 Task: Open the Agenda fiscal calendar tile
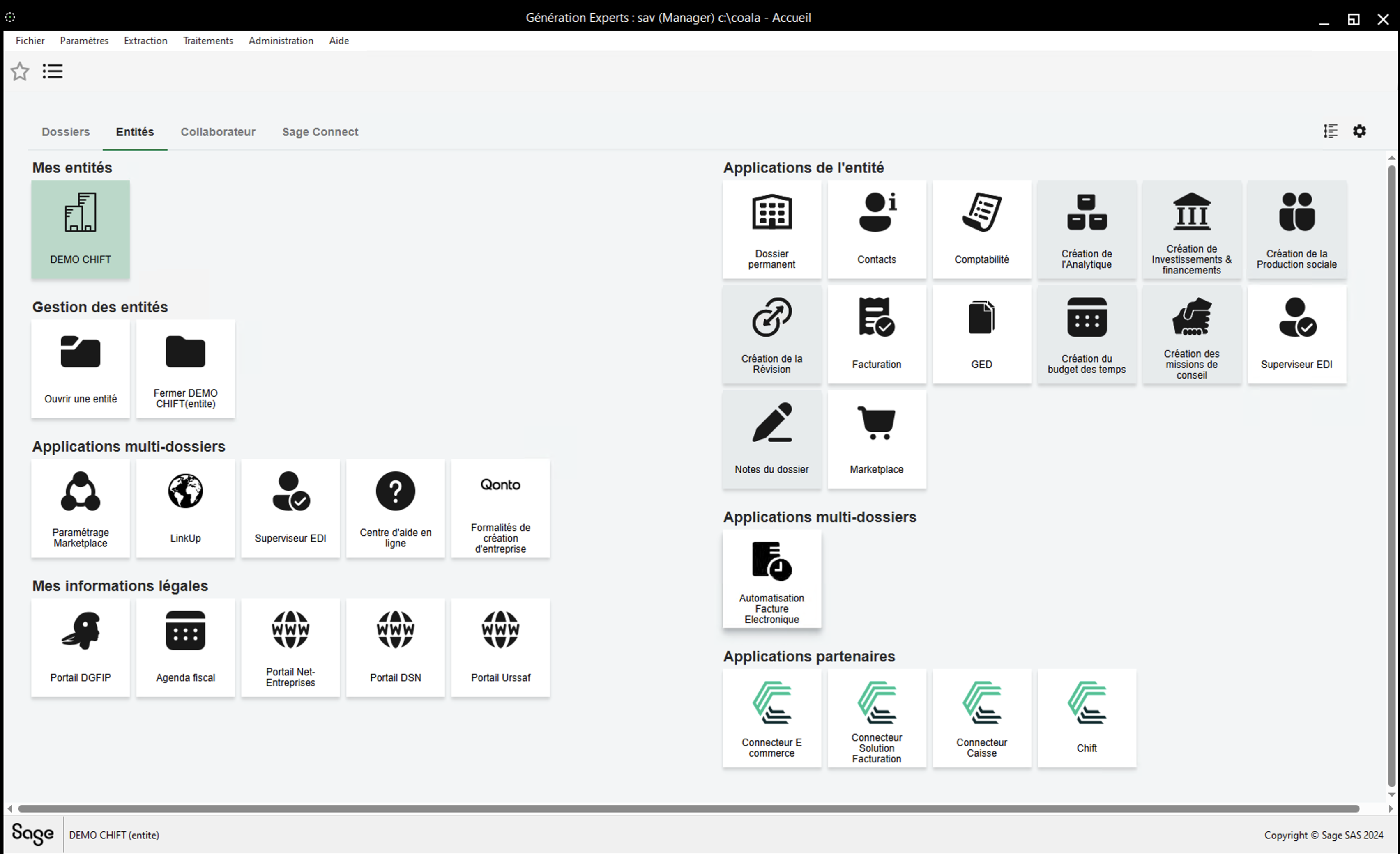coord(185,648)
